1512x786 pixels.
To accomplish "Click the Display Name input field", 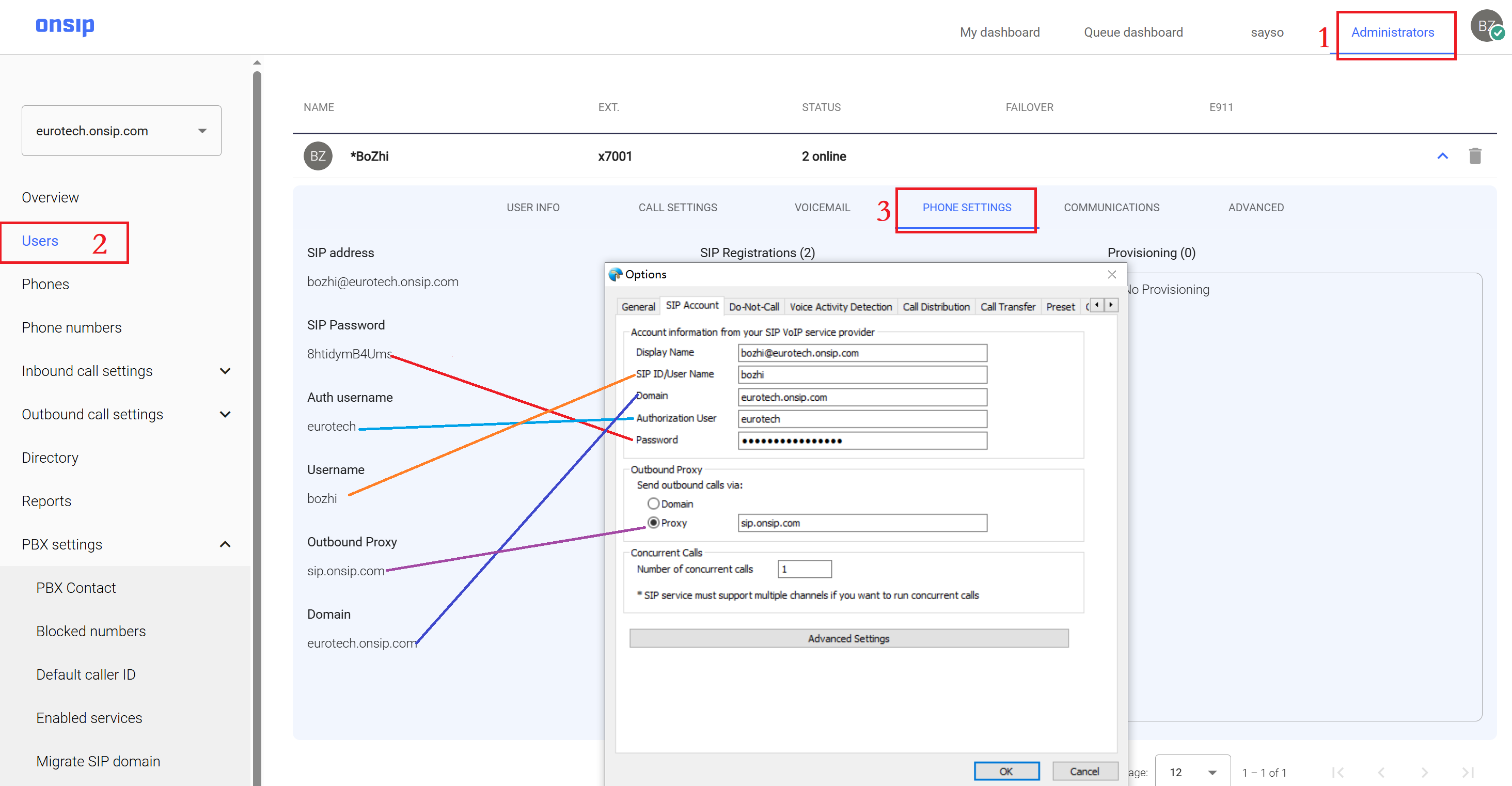I will click(862, 353).
